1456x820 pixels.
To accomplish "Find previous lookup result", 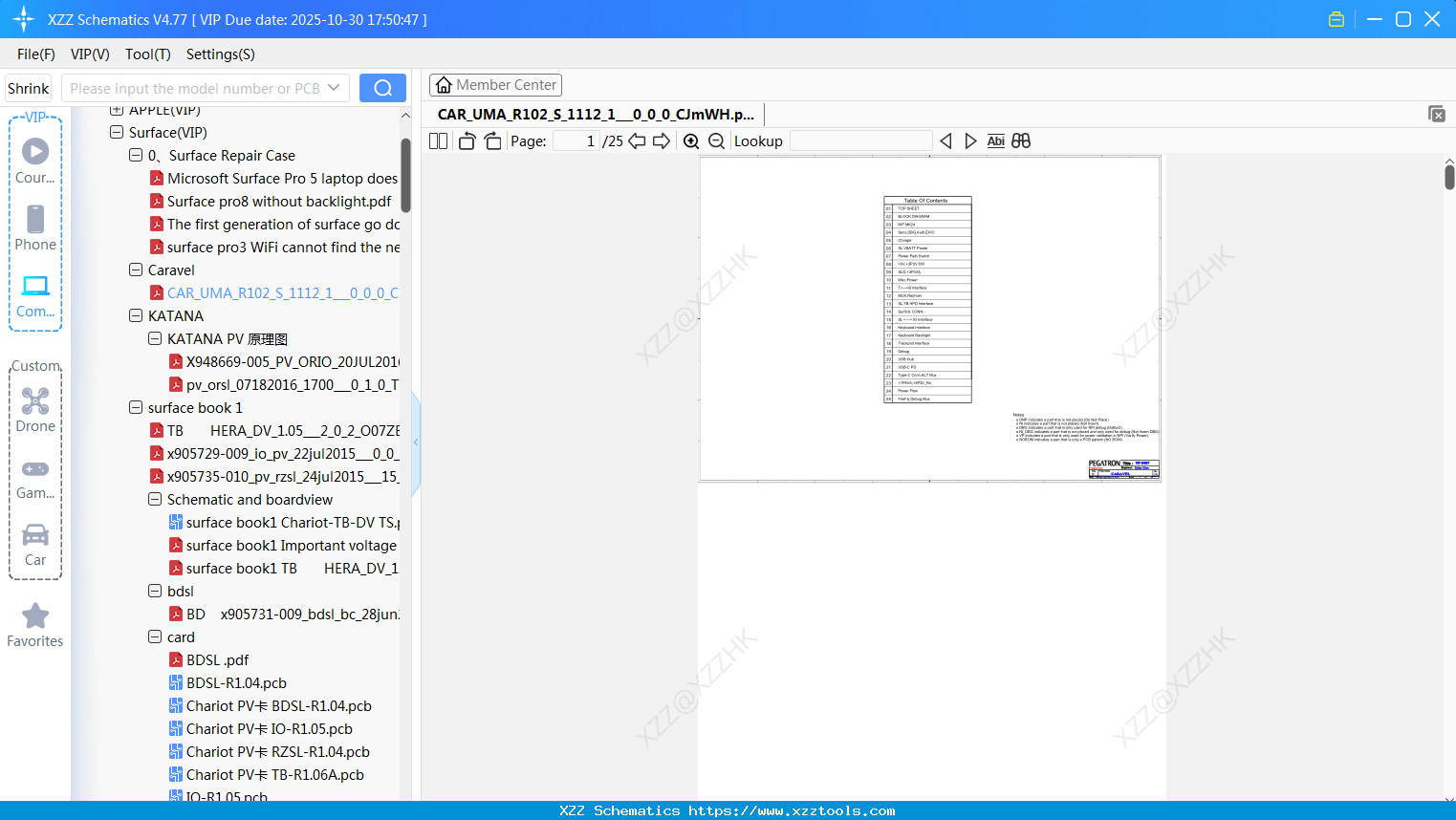I will [945, 140].
